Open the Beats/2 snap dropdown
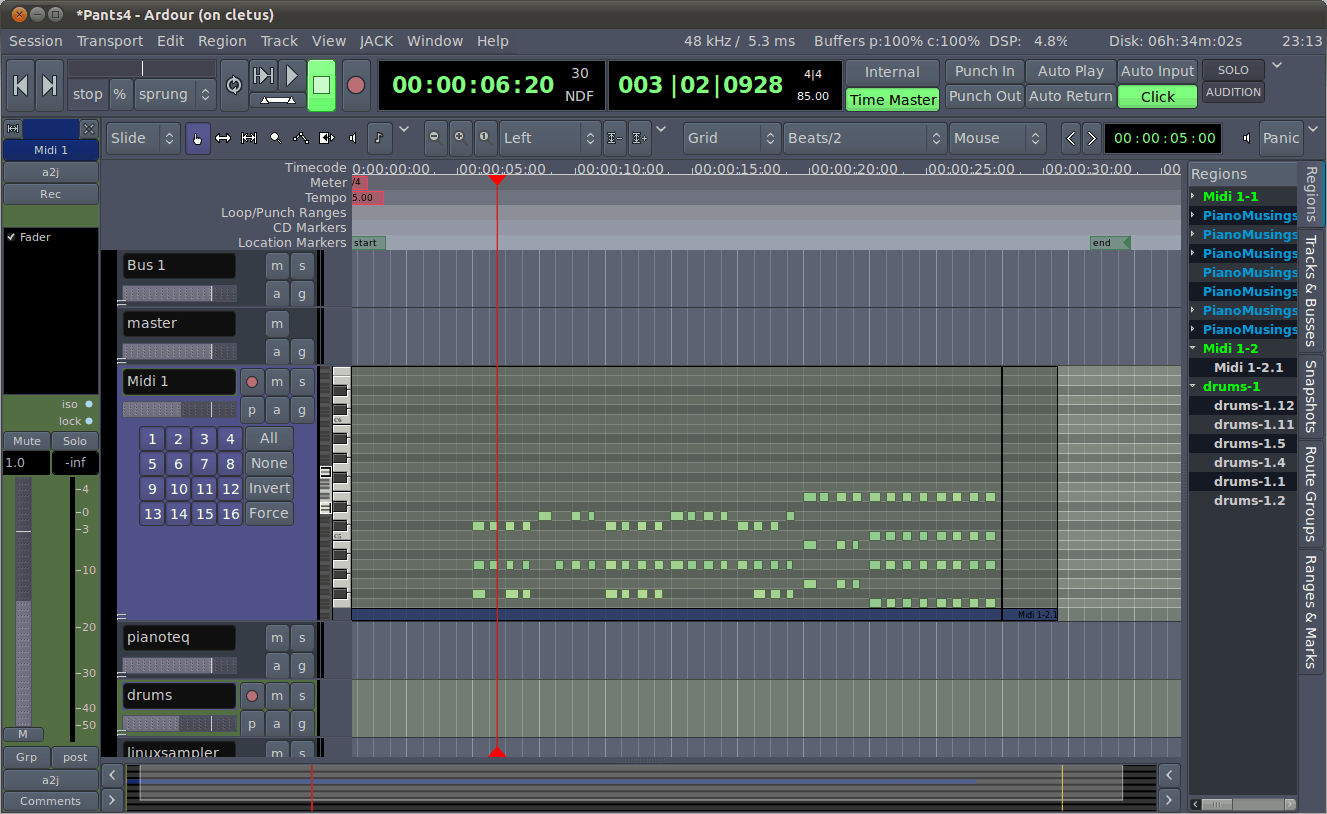 click(x=864, y=138)
